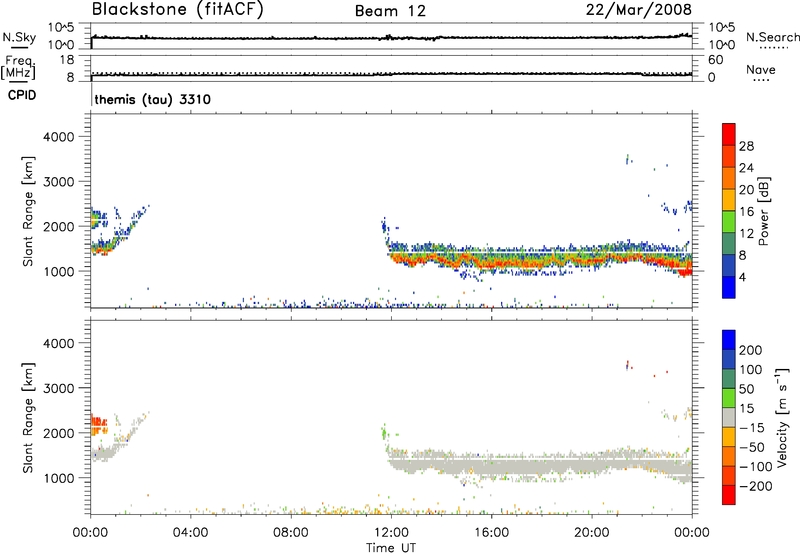Click the "Blackstone (fitACF)" plot title

coord(178,9)
